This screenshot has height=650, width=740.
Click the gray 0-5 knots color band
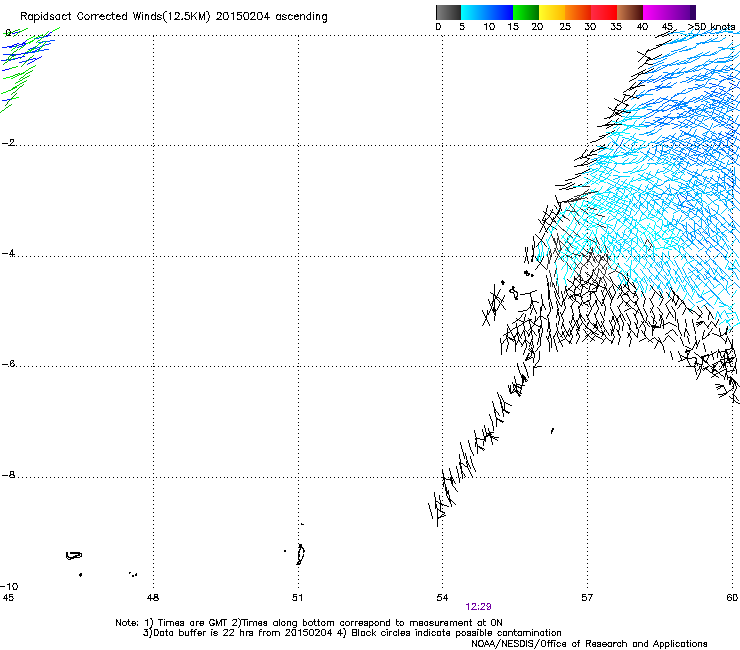coord(448,12)
